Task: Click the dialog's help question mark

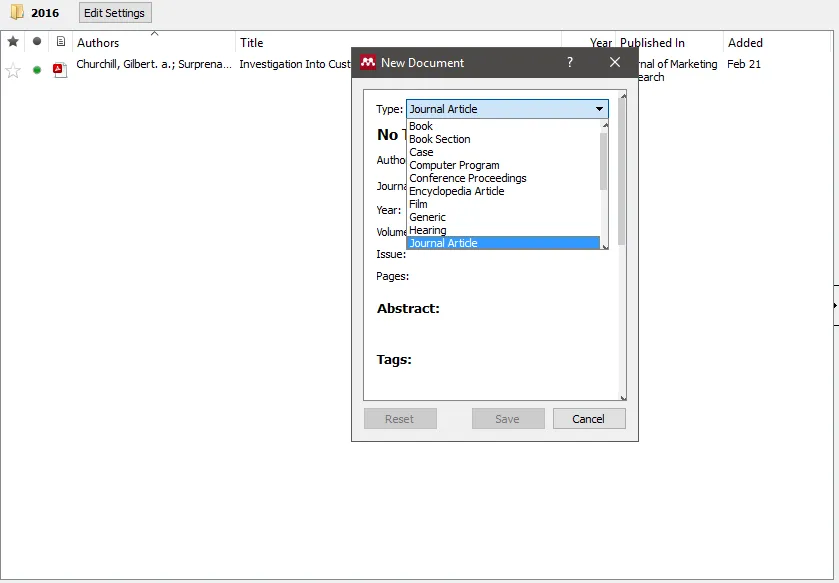Action: tap(569, 62)
